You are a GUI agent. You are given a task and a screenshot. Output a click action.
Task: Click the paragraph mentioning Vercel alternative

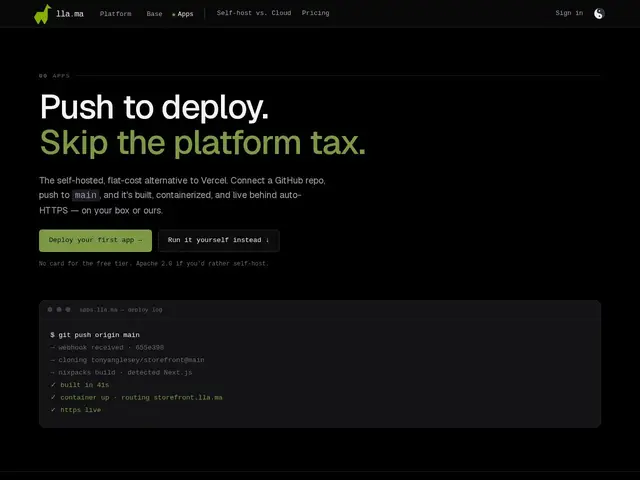(x=182, y=196)
